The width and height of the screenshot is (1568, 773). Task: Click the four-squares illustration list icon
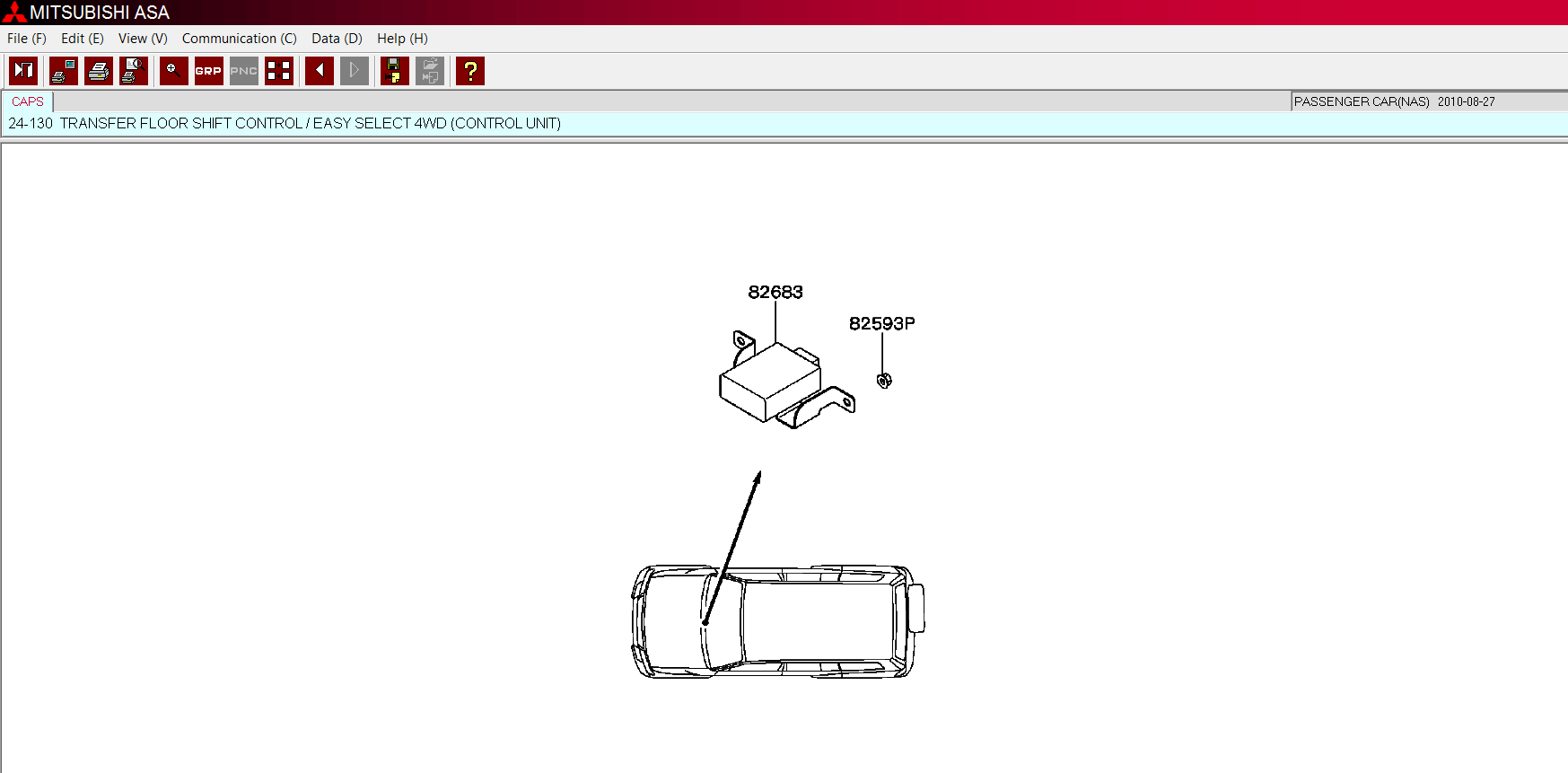click(279, 71)
